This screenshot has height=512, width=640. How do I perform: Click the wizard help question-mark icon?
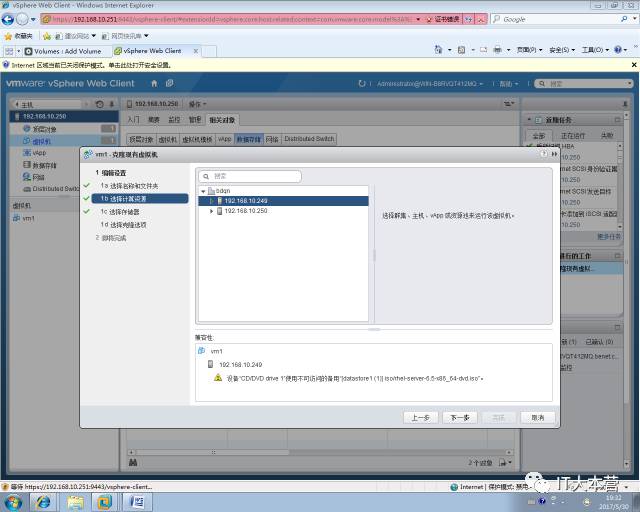click(543, 154)
